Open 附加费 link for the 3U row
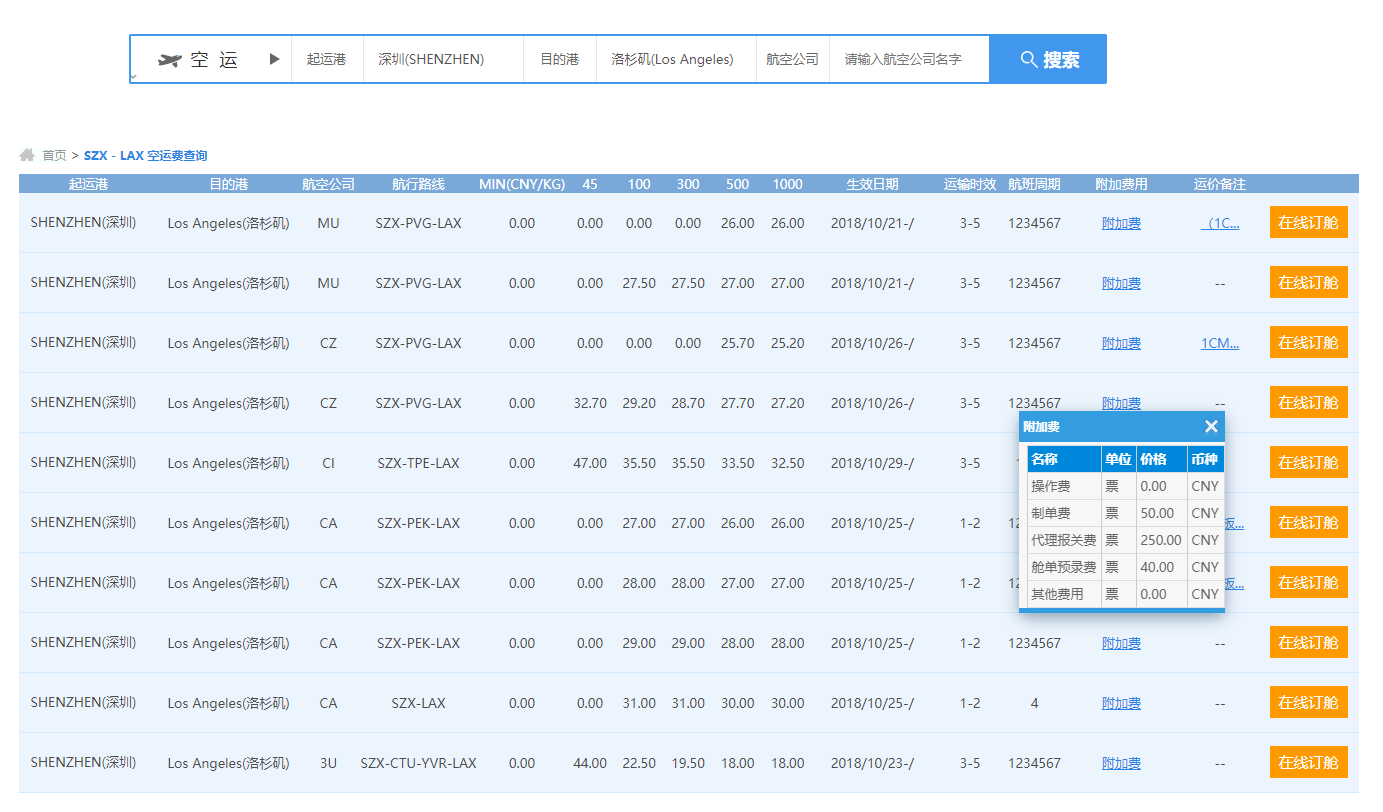 click(x=1121, y=763)
